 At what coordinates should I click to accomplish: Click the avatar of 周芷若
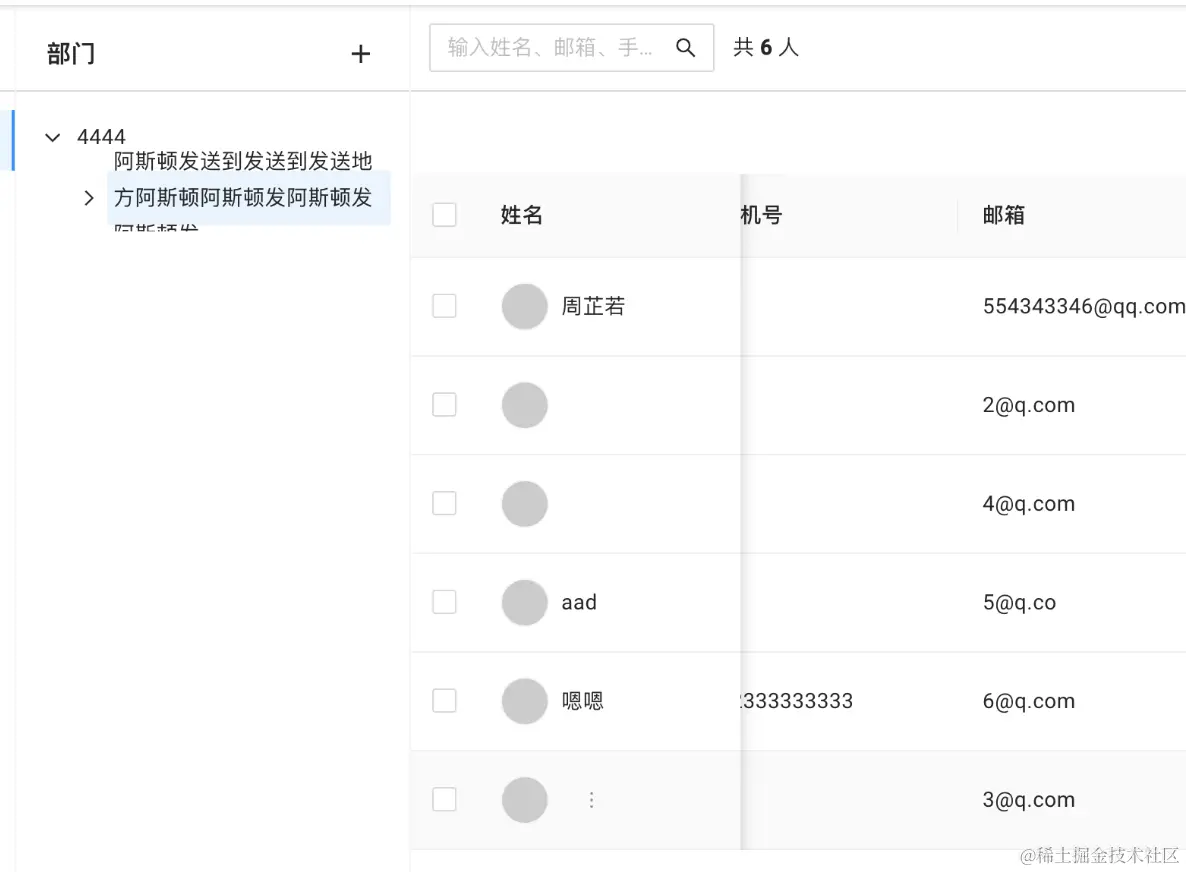(524, 306)
